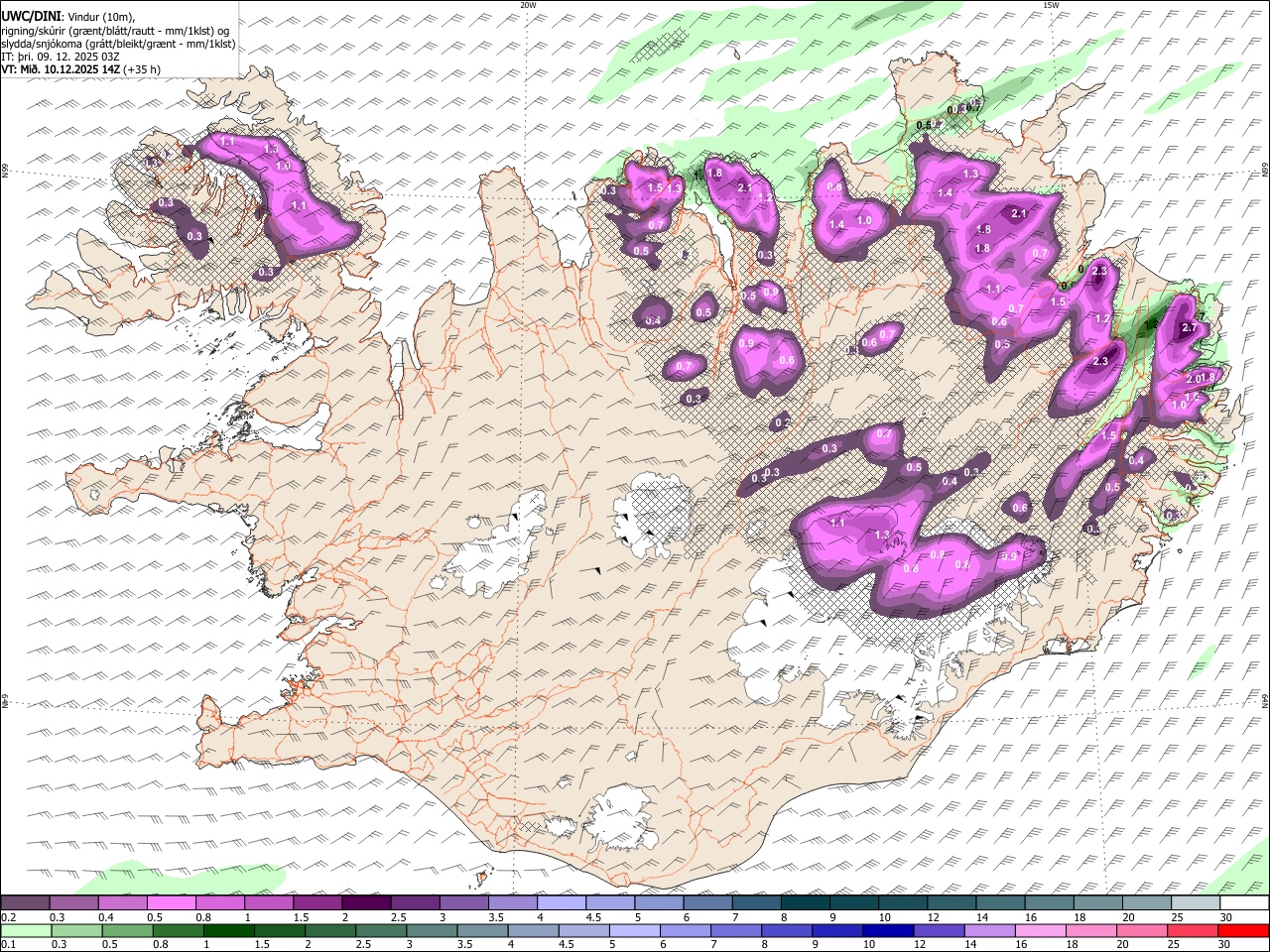This screenshot has width=1270, height=952.
Task: Select the dusky purple swatch right of label 0.2
Action: tap(25, 902)
